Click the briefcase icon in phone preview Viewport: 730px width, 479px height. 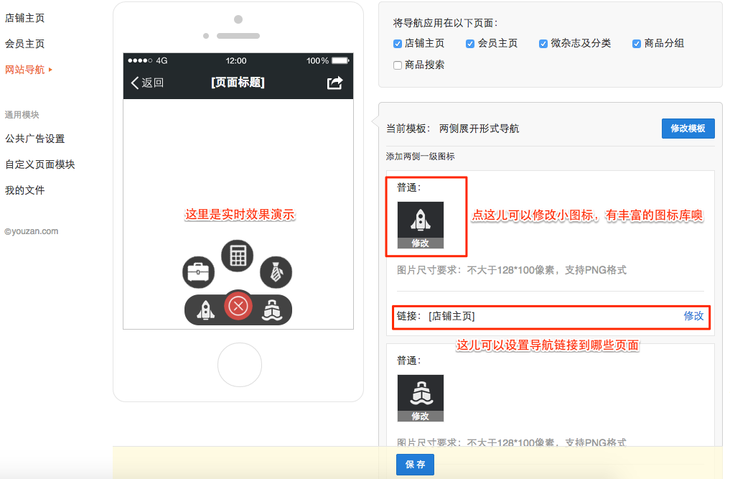(x=199, y=271)
